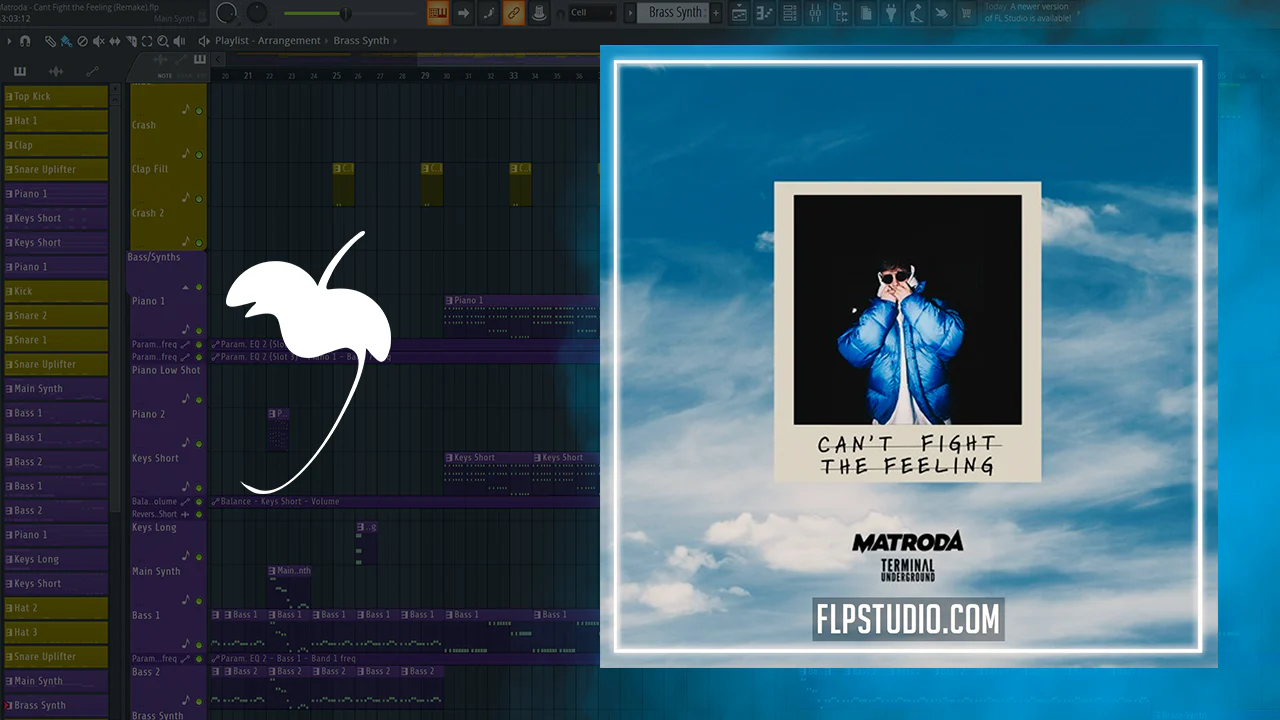This screenshot has height=720, width=1280.
Task: Select the Delete tool
Action: pos(82,41)
